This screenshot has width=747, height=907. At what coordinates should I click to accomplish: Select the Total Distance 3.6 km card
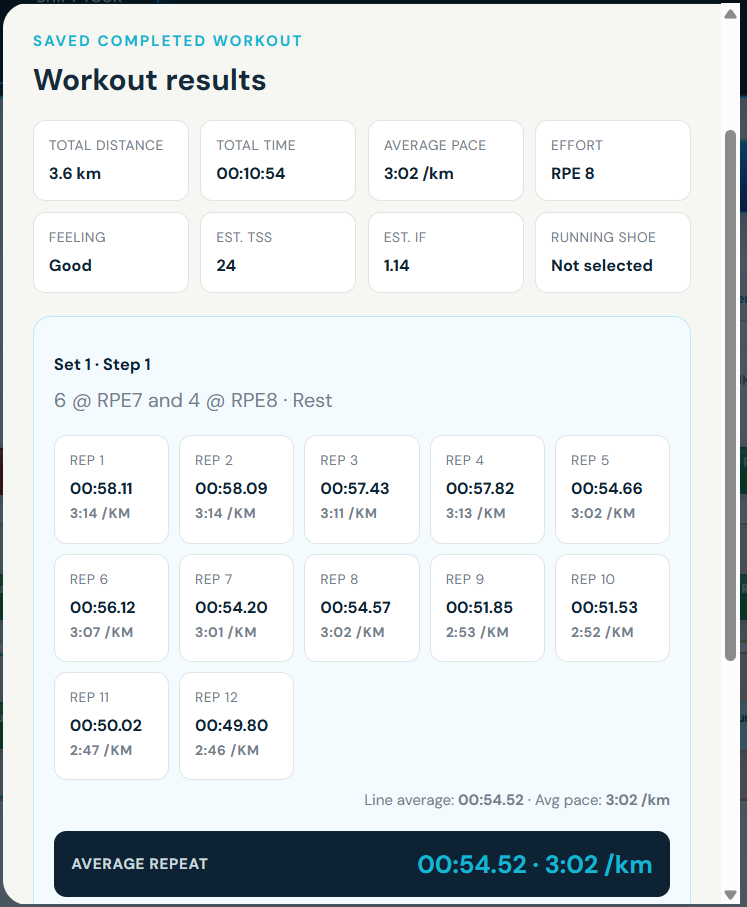pos(111,160)
